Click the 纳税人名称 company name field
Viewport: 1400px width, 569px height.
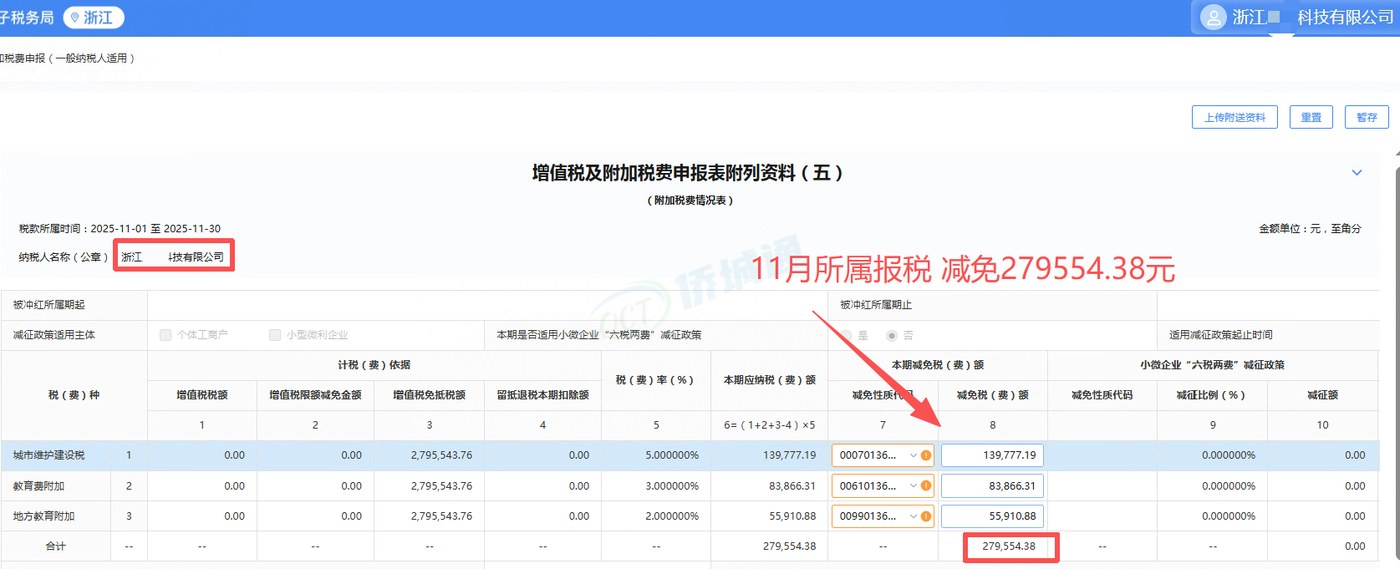click(173, 256)
